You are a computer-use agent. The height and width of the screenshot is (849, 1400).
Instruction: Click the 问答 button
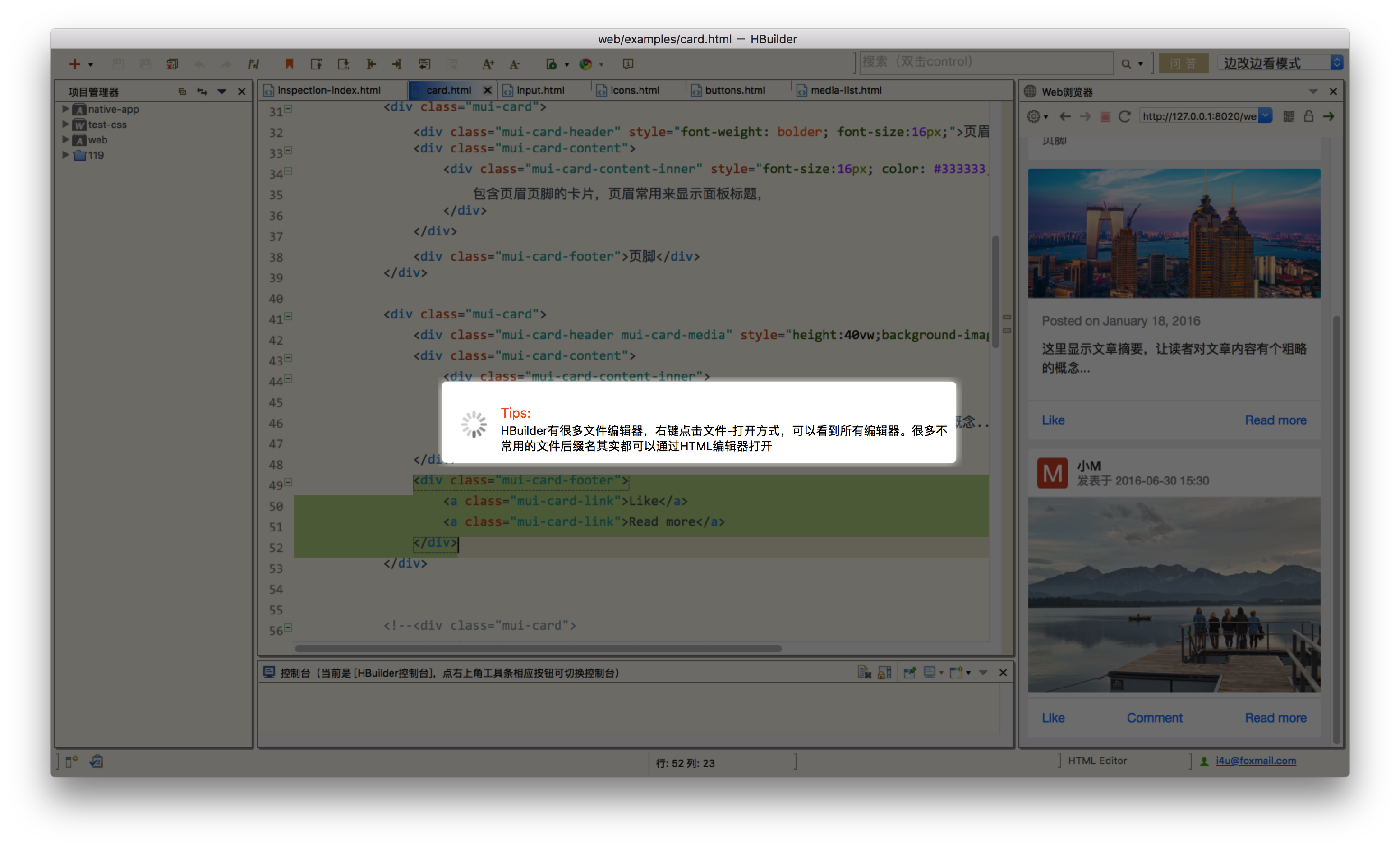tap(1183, 63)
